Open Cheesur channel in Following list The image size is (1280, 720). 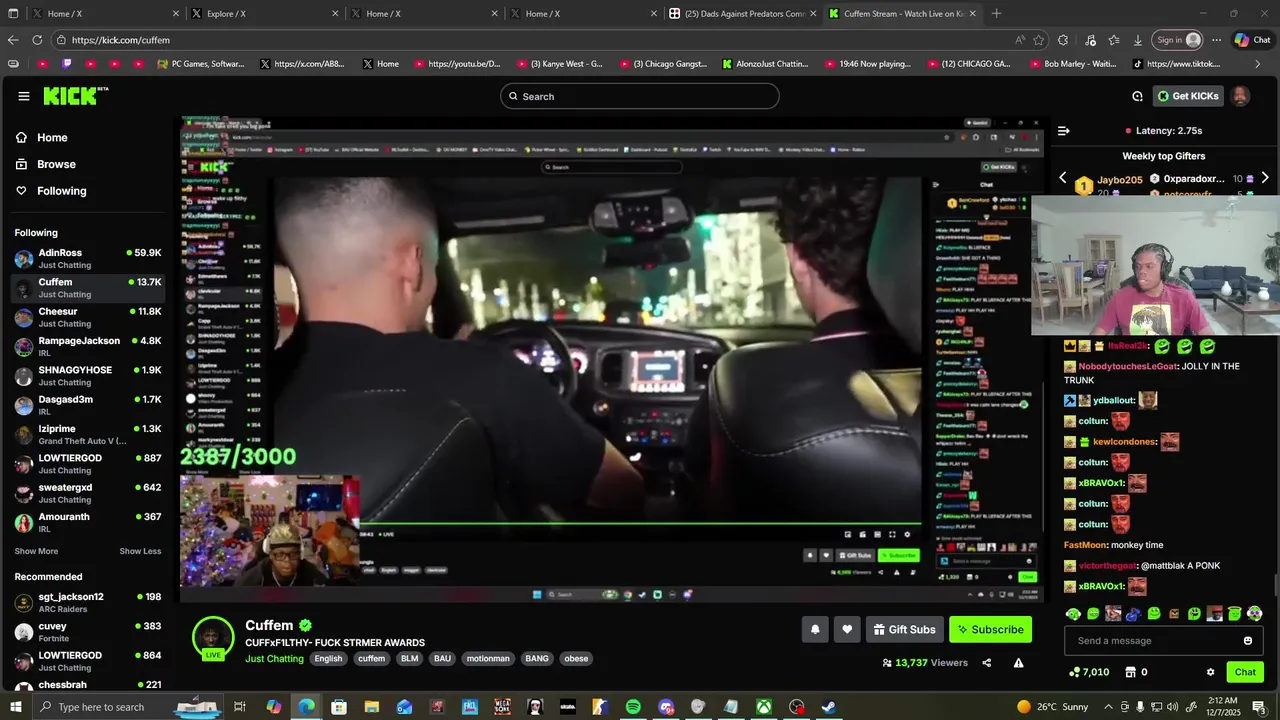[88, 317]
